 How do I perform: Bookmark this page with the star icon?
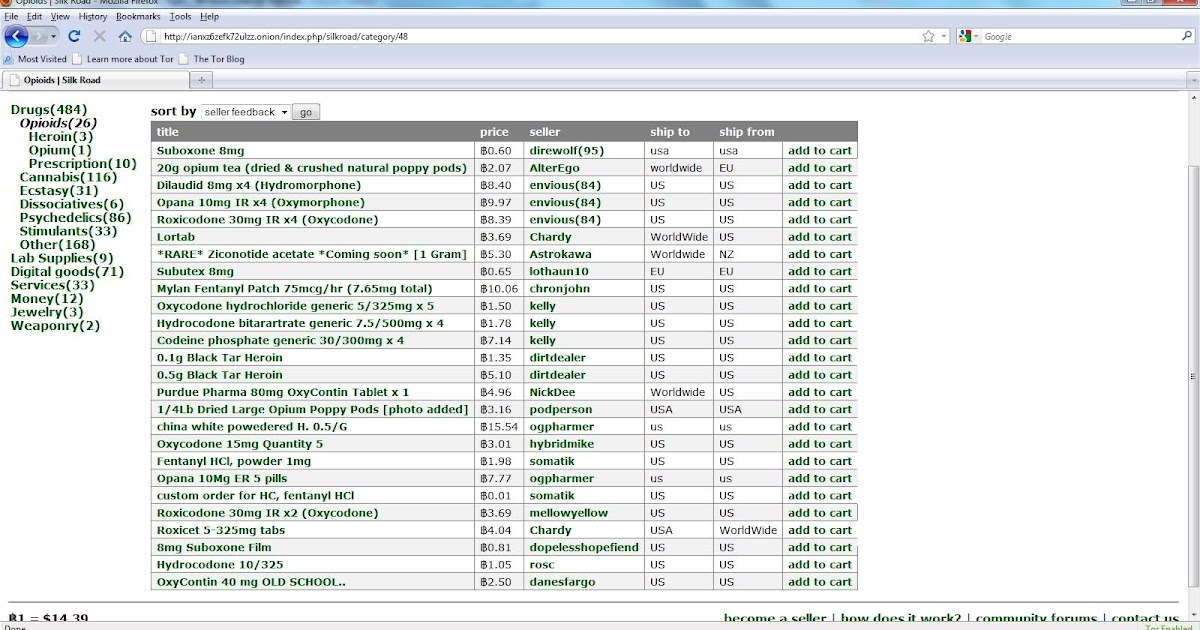[928, 36]
